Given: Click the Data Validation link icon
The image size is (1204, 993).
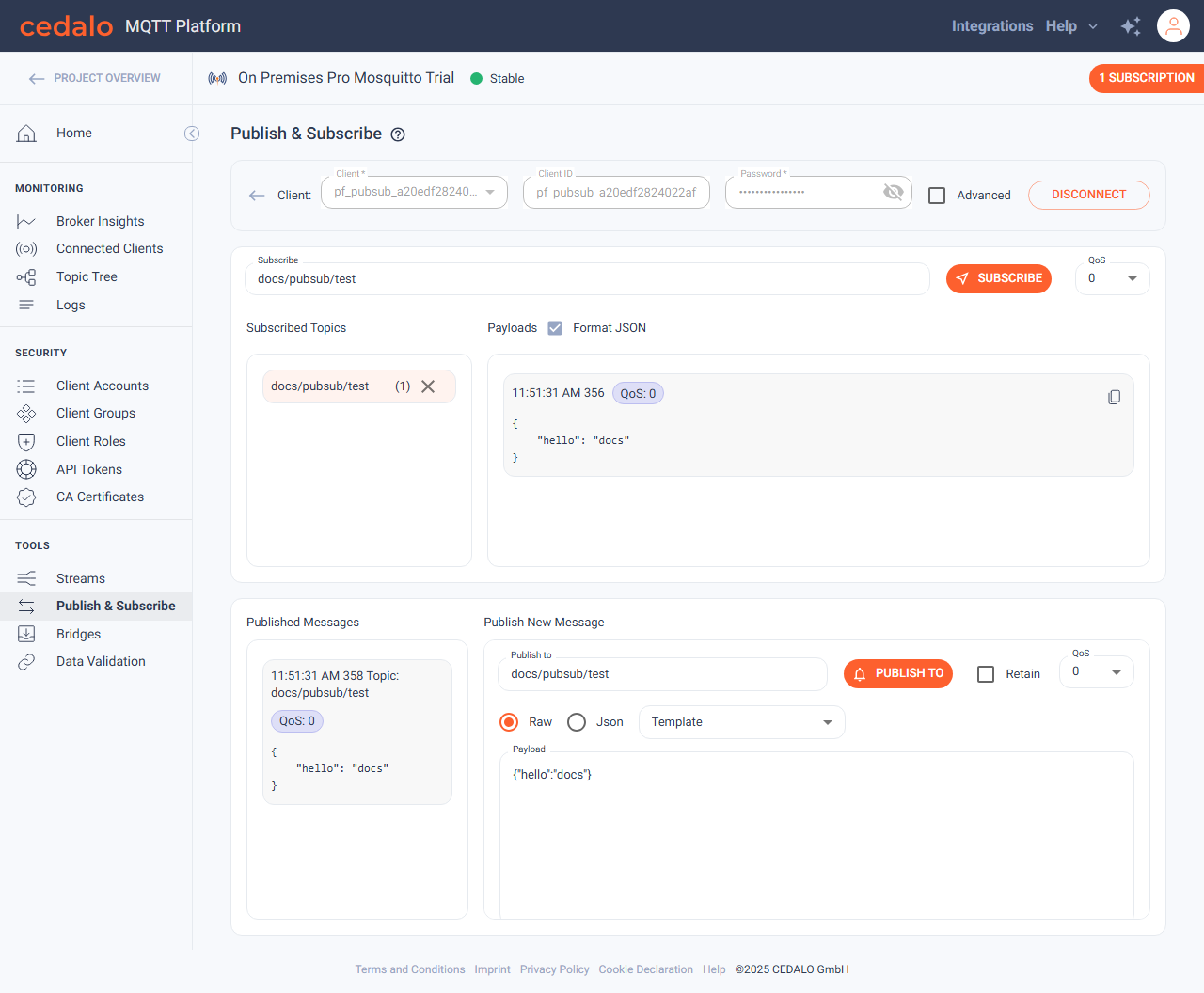Looking at the screenshot, I should (26, 662).
